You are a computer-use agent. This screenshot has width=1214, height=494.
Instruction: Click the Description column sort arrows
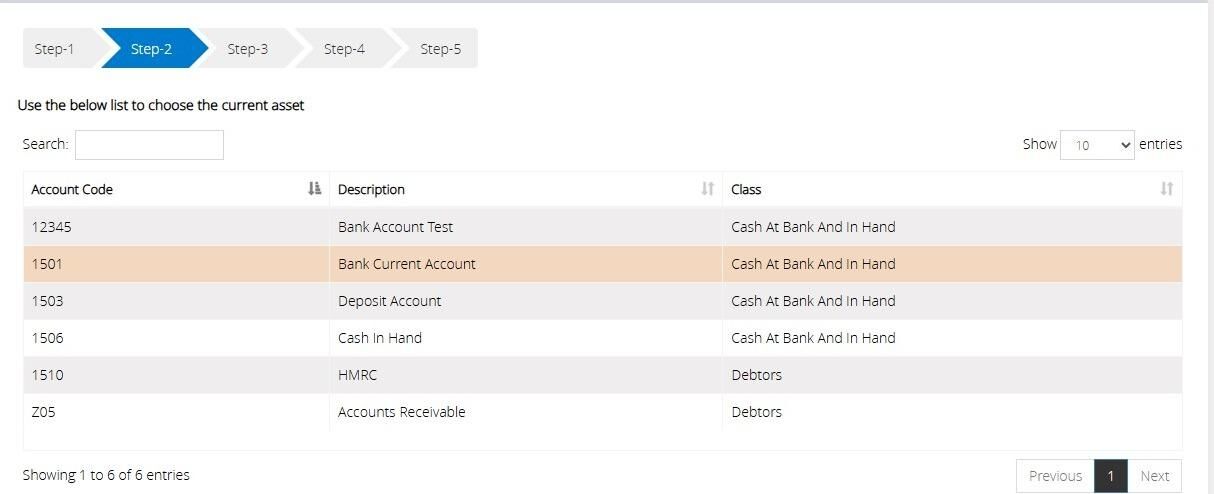[x=708, y=189]
